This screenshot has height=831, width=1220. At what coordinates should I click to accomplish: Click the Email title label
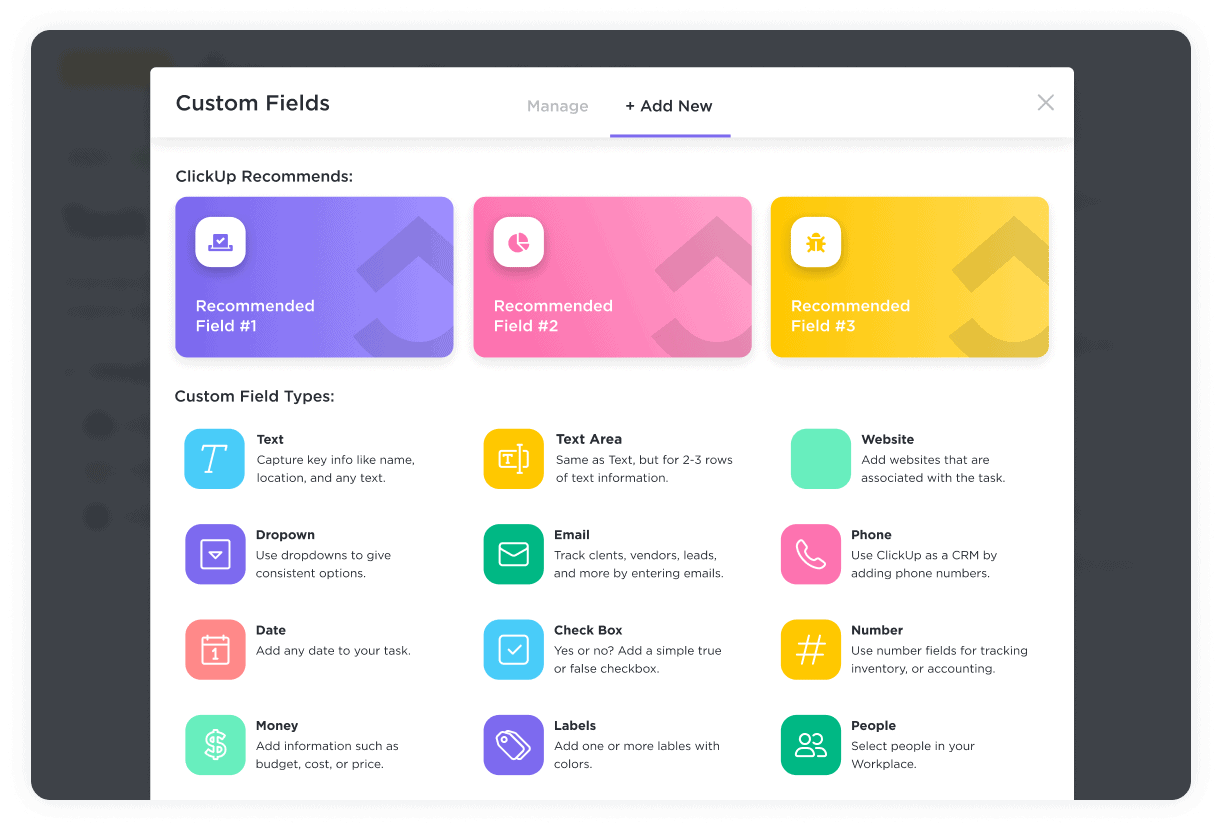[x=572, y=535]
